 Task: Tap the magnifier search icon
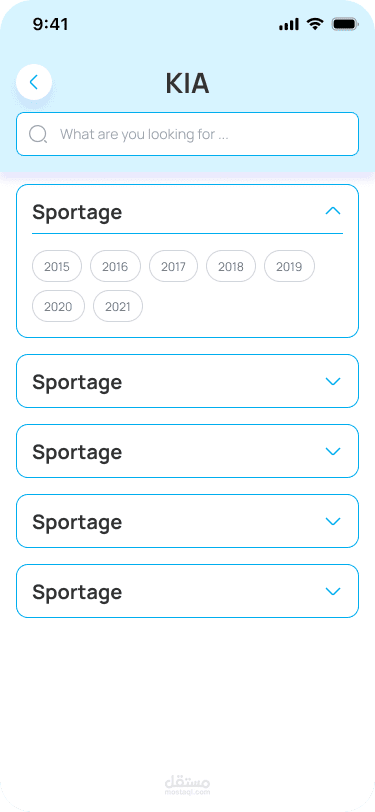click(x=38, y=134)
